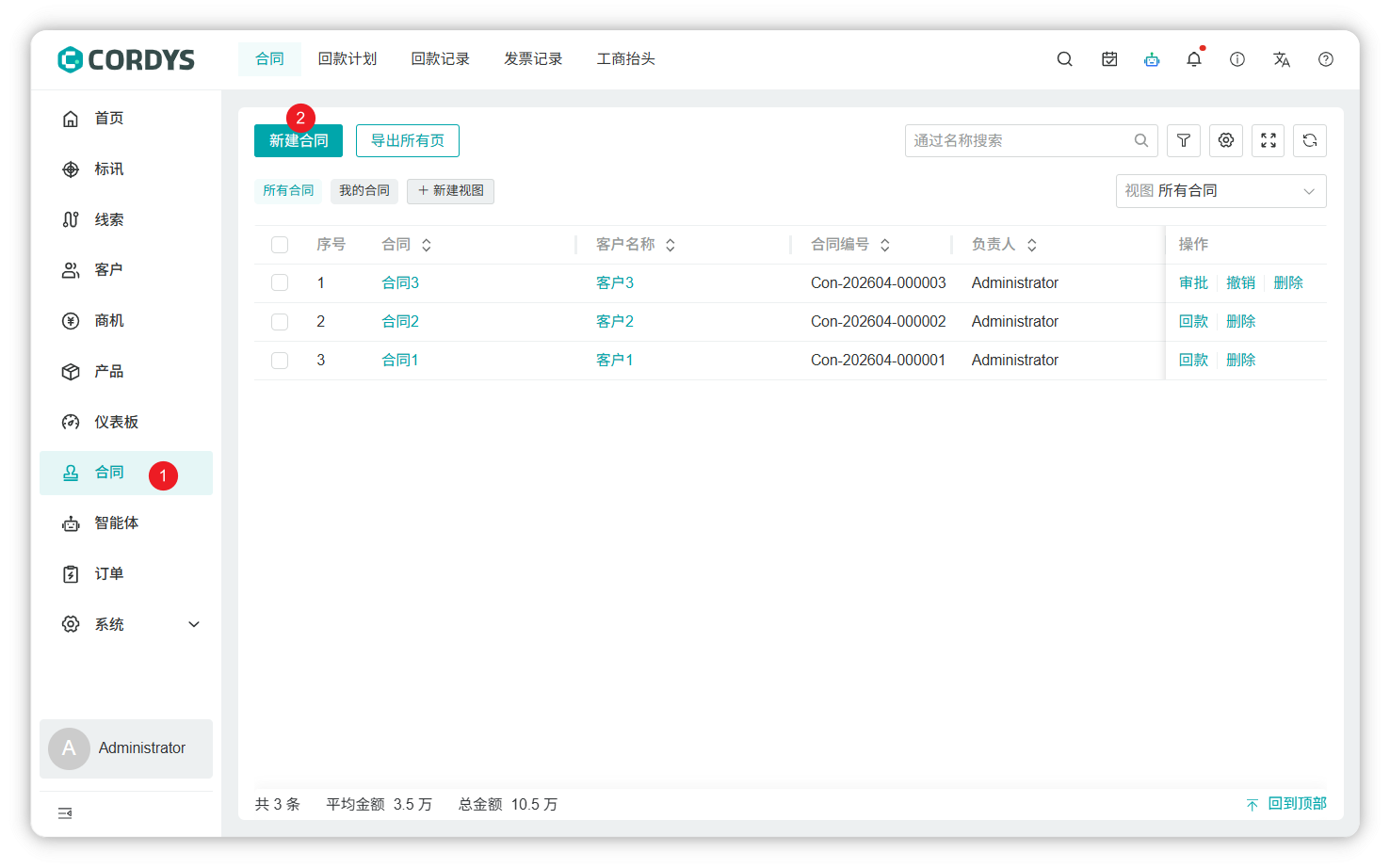Switch to the top 合同 tab
The width and height of the screenshot is (1390, 868).
click(269, 59)
